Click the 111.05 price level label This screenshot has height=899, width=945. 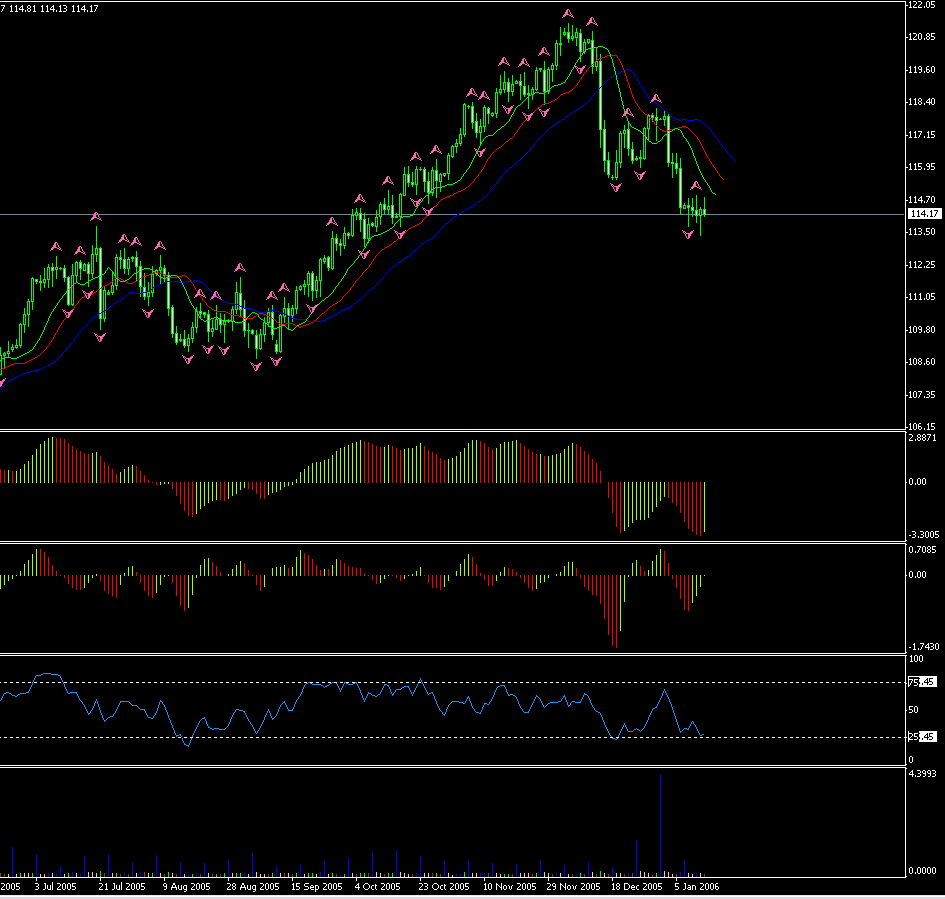point(921,296)
